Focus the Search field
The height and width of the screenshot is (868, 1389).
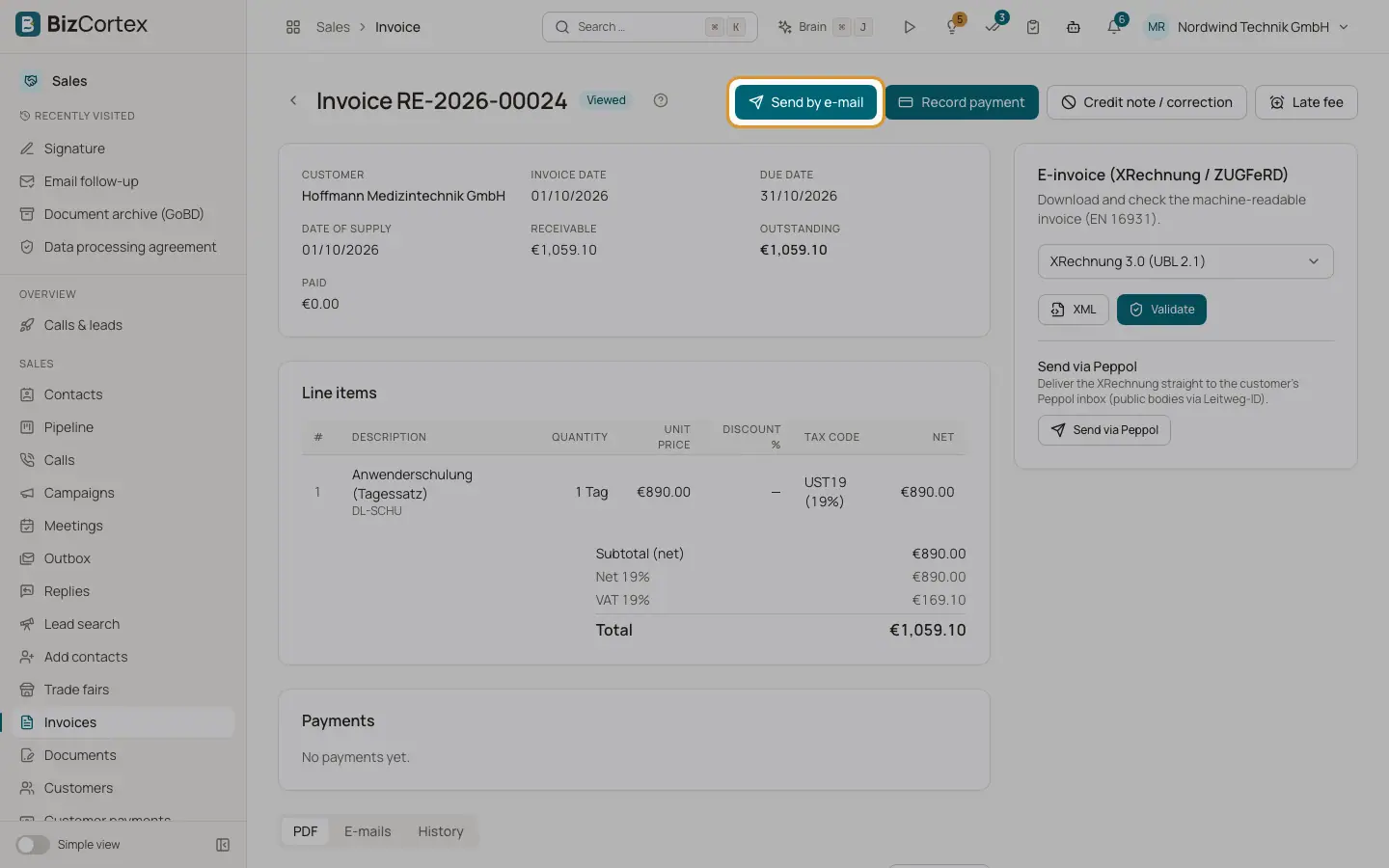[x=649, y=27]
